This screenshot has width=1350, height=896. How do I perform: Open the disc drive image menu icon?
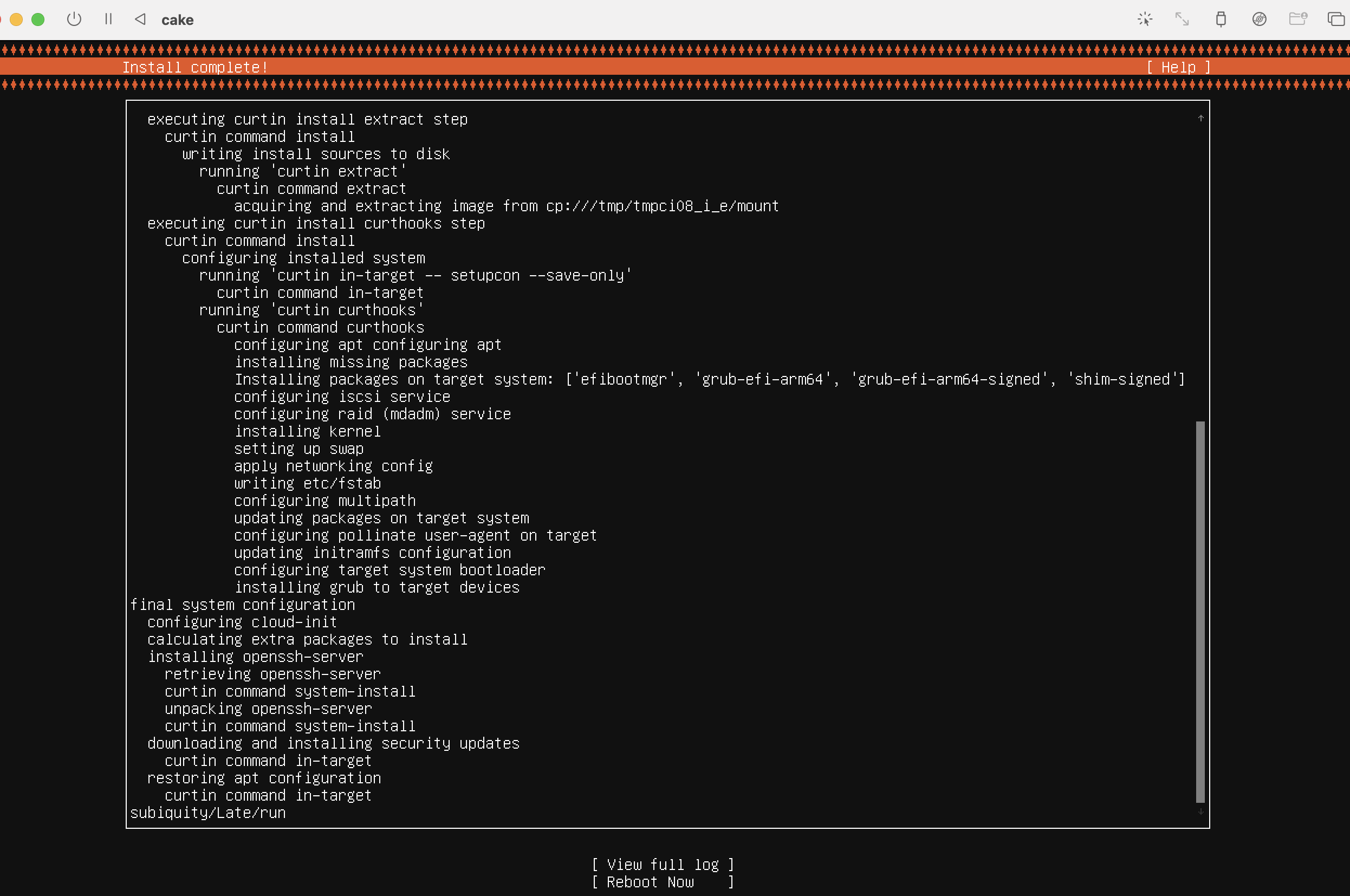pyautogui.click(x=1259, y=20)
